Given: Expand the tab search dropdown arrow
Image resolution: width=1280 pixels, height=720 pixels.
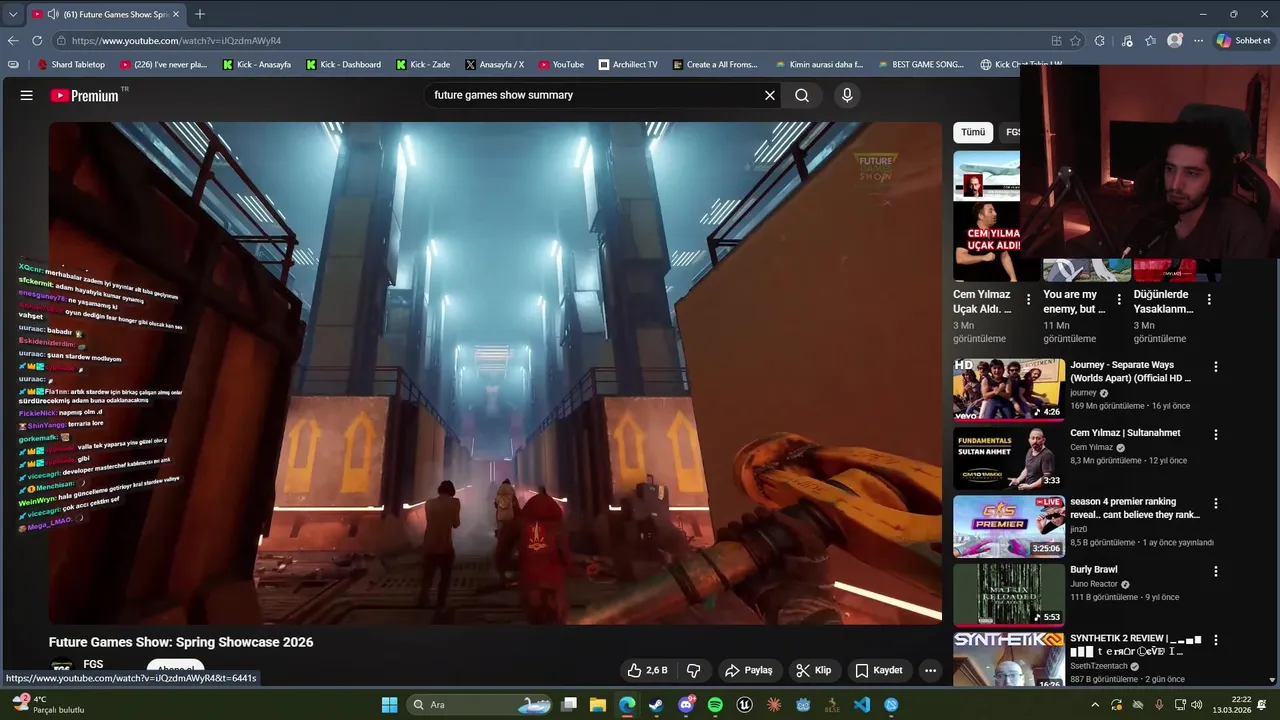Looking at the screenshot, I should point(13,14).
